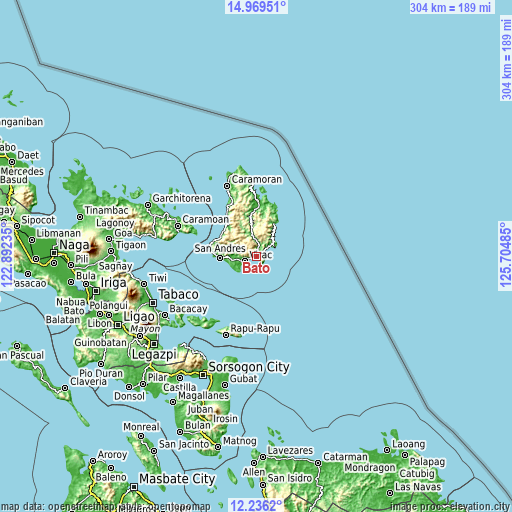
Task: Click the "Donsol" label
Action: point(129,396)
